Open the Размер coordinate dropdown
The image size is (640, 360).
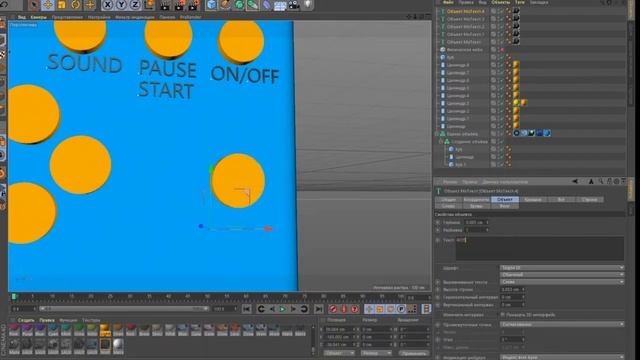click(x=376, y=353)
